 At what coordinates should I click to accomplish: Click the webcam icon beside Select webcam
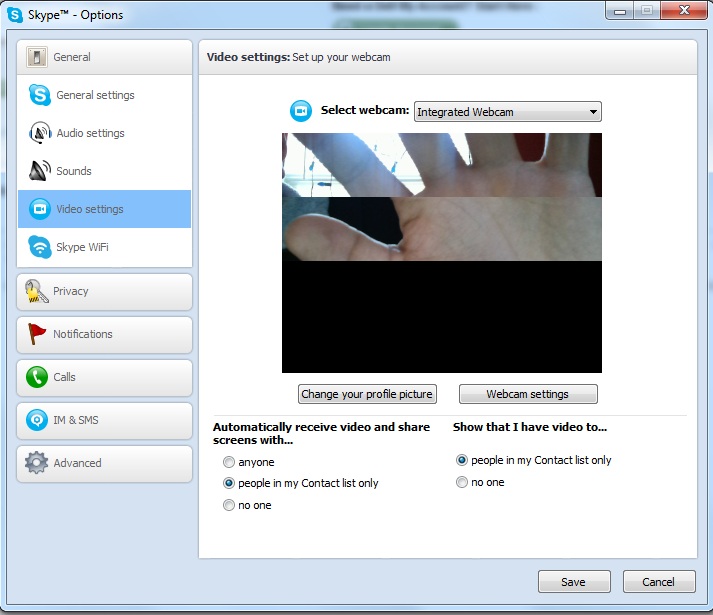tap(301, 111)
